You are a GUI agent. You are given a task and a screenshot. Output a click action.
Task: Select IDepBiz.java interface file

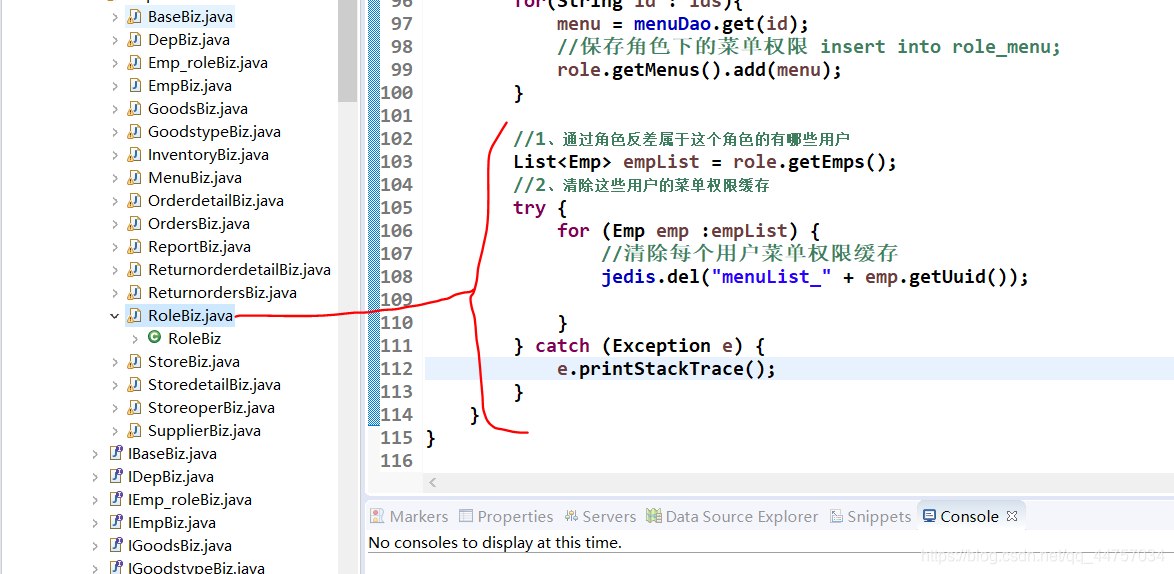click(x=171, y=477)
